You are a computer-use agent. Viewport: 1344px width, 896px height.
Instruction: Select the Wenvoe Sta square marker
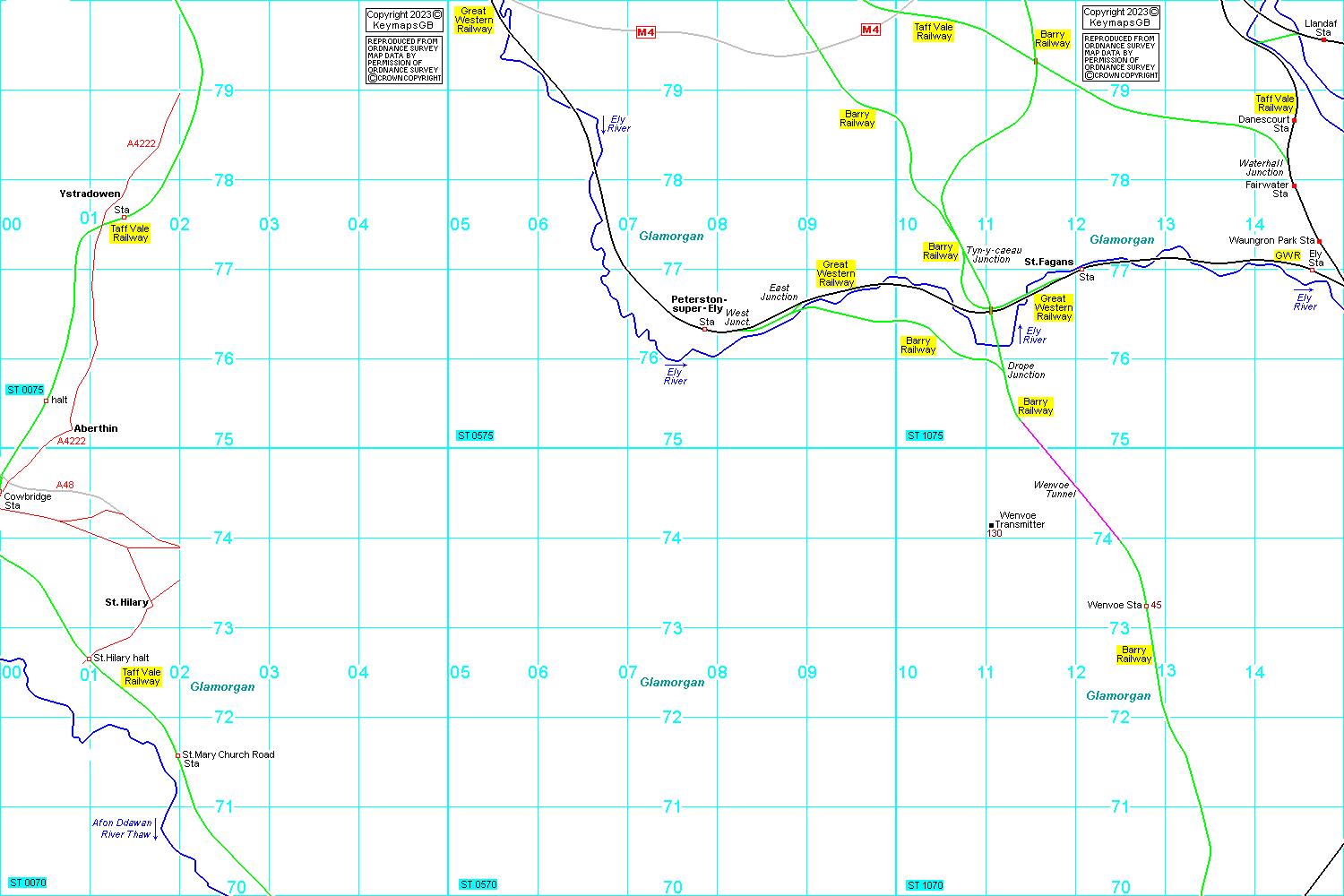point(1146,607)
